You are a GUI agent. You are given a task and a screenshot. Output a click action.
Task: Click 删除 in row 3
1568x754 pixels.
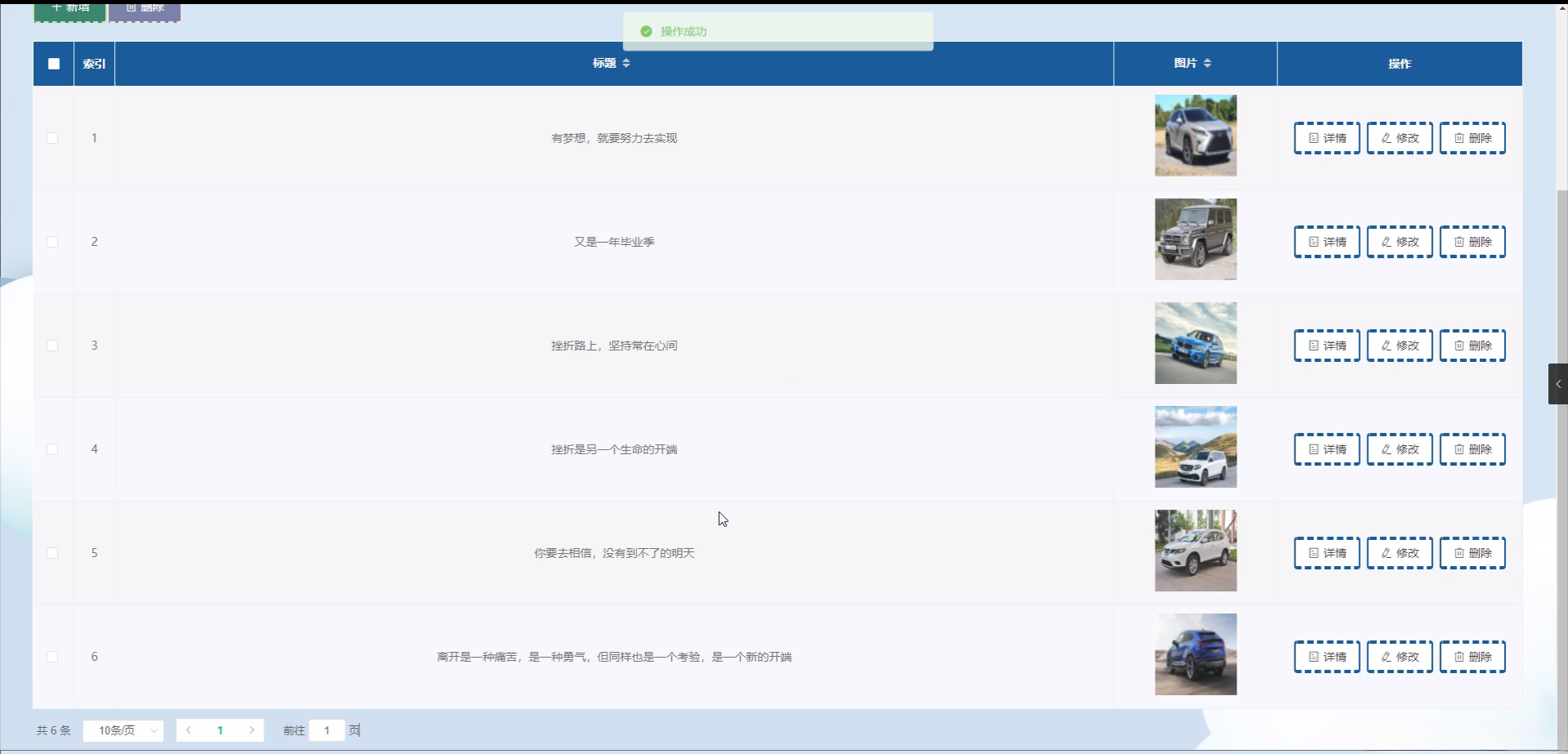[x=1472, y=346]
